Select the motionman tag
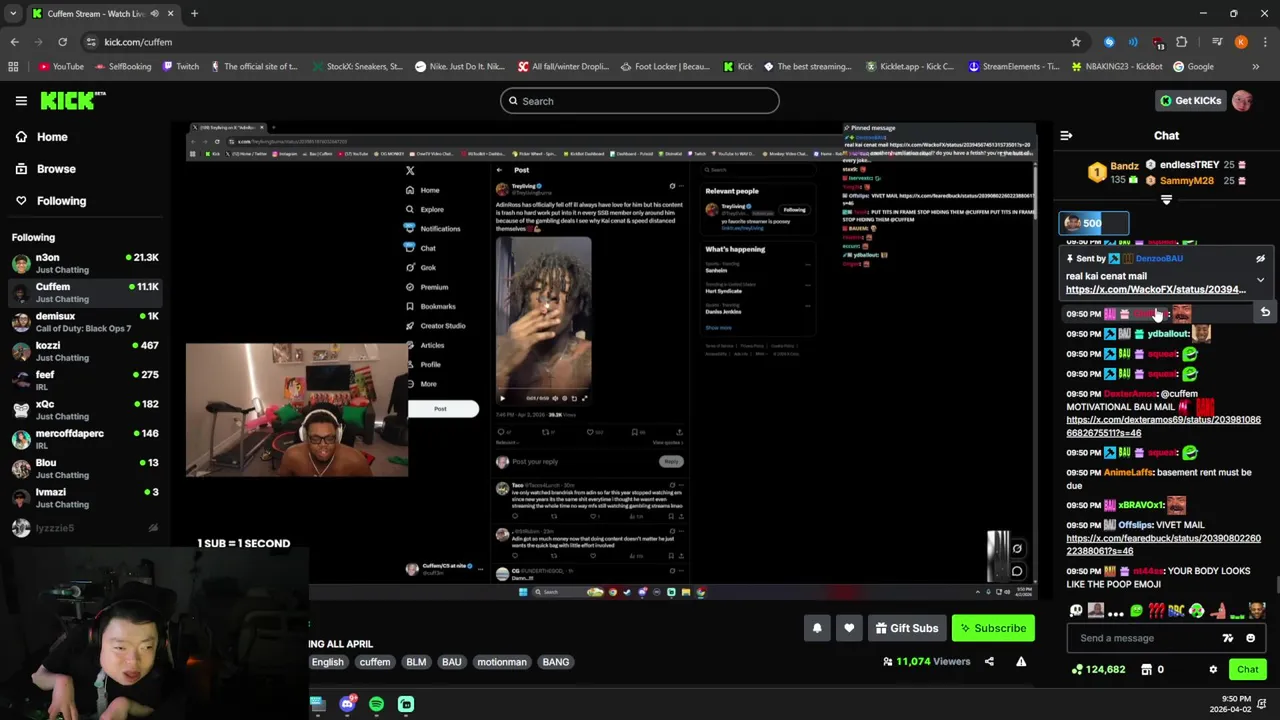 pyautogui.click(x=502, y=662)
